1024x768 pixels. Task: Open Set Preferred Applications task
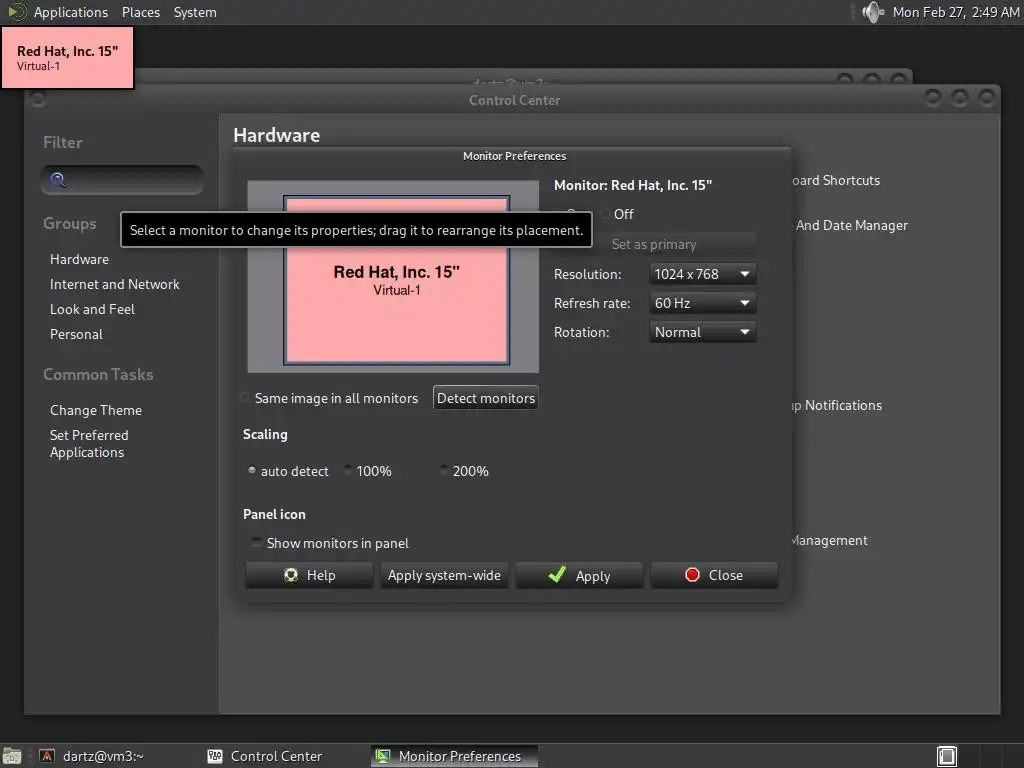tap(89, 443)
